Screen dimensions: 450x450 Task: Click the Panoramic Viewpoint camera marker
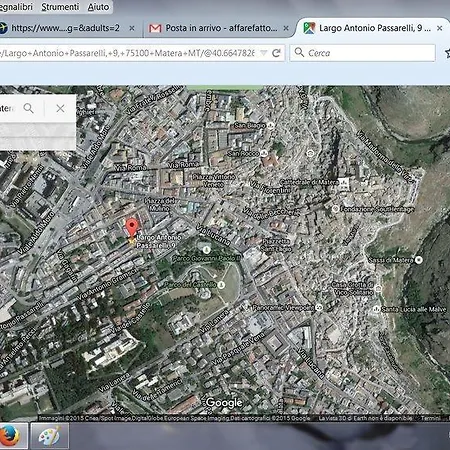coord(319,307)
